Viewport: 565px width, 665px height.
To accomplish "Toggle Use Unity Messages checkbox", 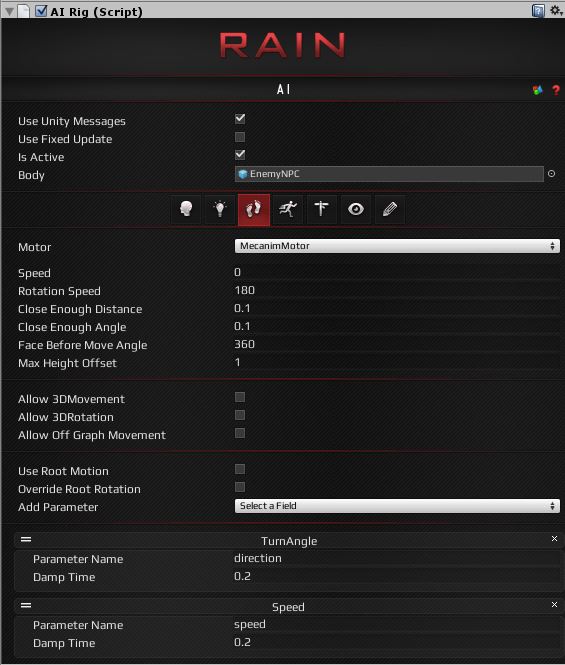I will [x=240, y=119].
